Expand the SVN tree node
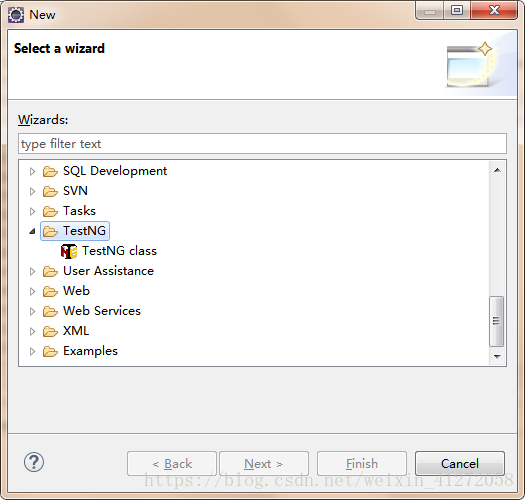This screenshot has height=500, width=525. click(32, 191)
